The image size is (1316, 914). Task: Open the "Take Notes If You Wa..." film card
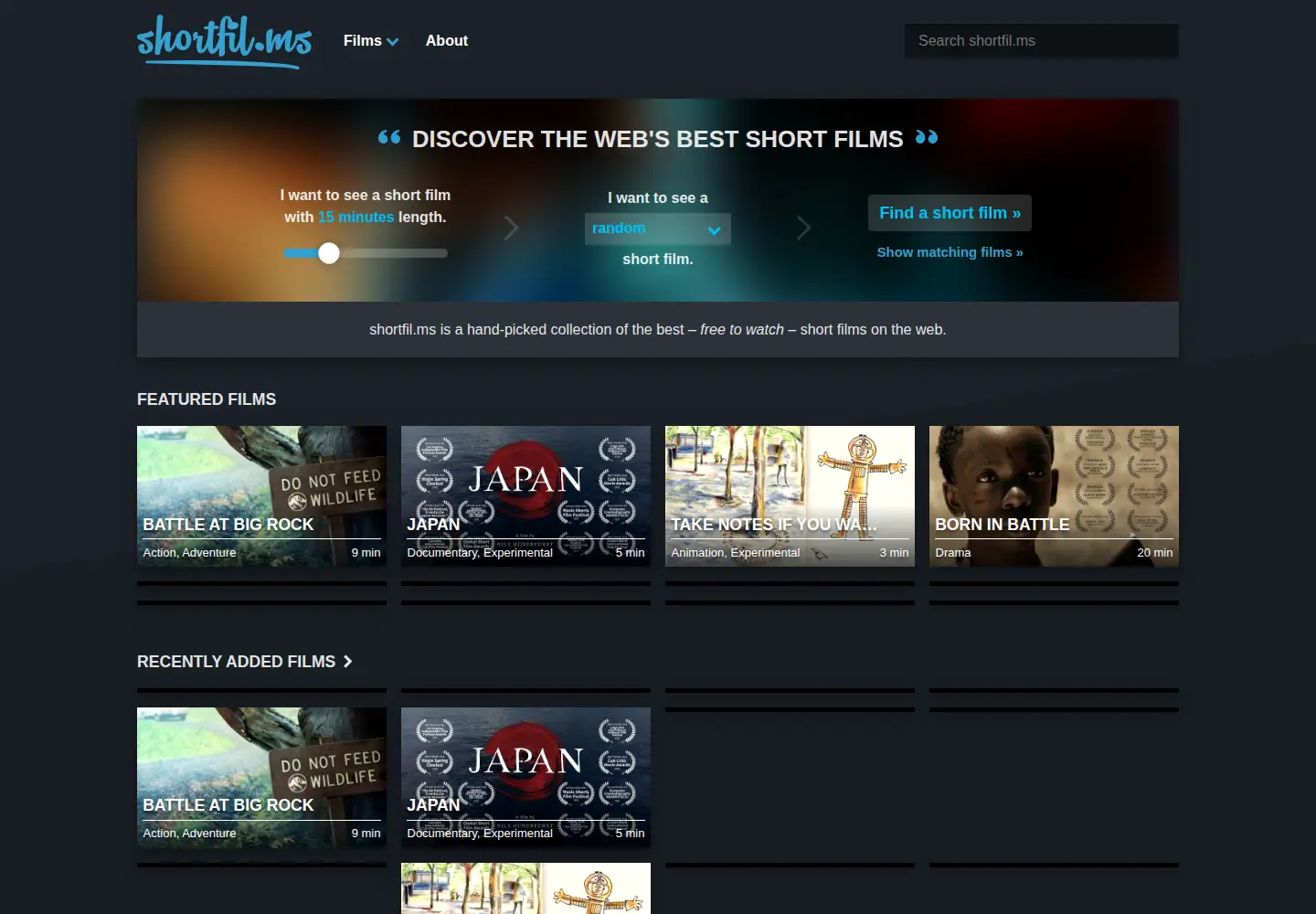[790, 496]
